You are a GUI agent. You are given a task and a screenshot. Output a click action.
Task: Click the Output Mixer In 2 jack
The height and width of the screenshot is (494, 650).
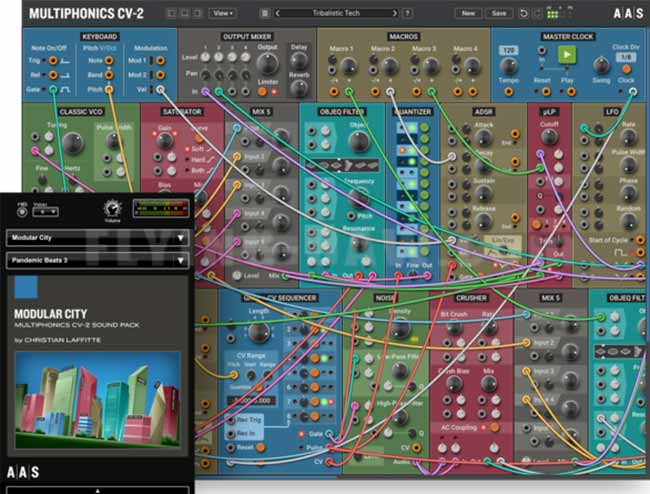pos(219,92)
